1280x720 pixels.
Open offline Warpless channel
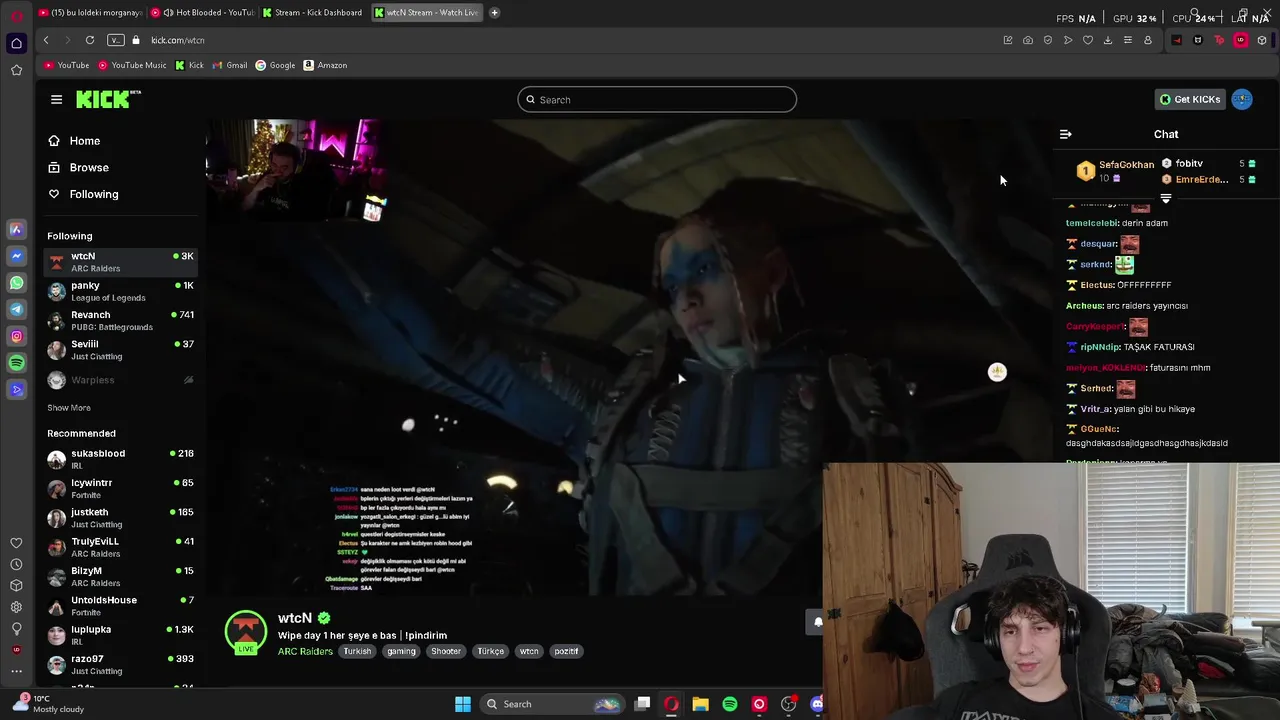(x=120, y=380)
